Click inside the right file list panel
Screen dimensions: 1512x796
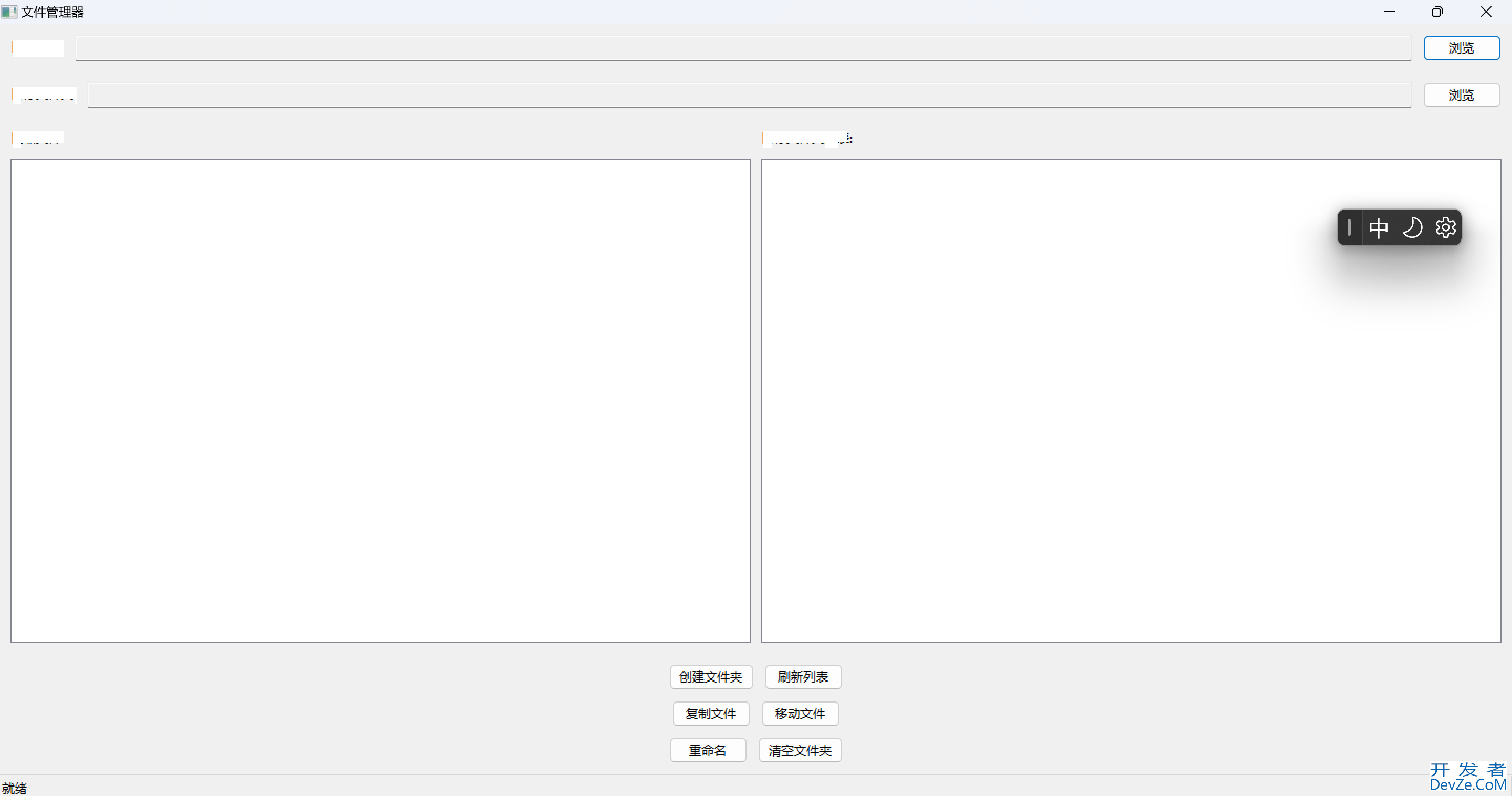1130,400
